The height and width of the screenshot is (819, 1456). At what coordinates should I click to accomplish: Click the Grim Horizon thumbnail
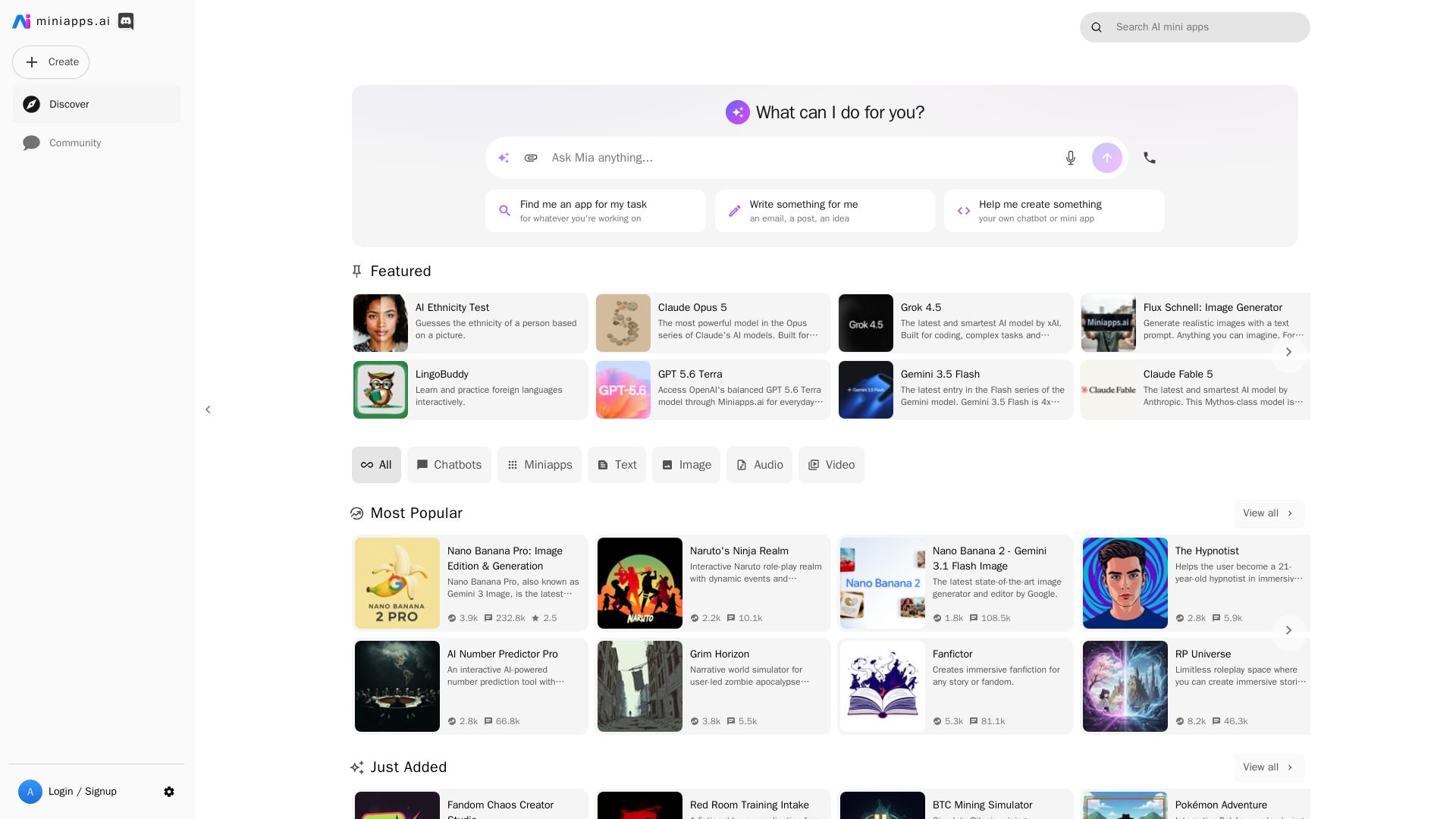click(x=640, y=686)
